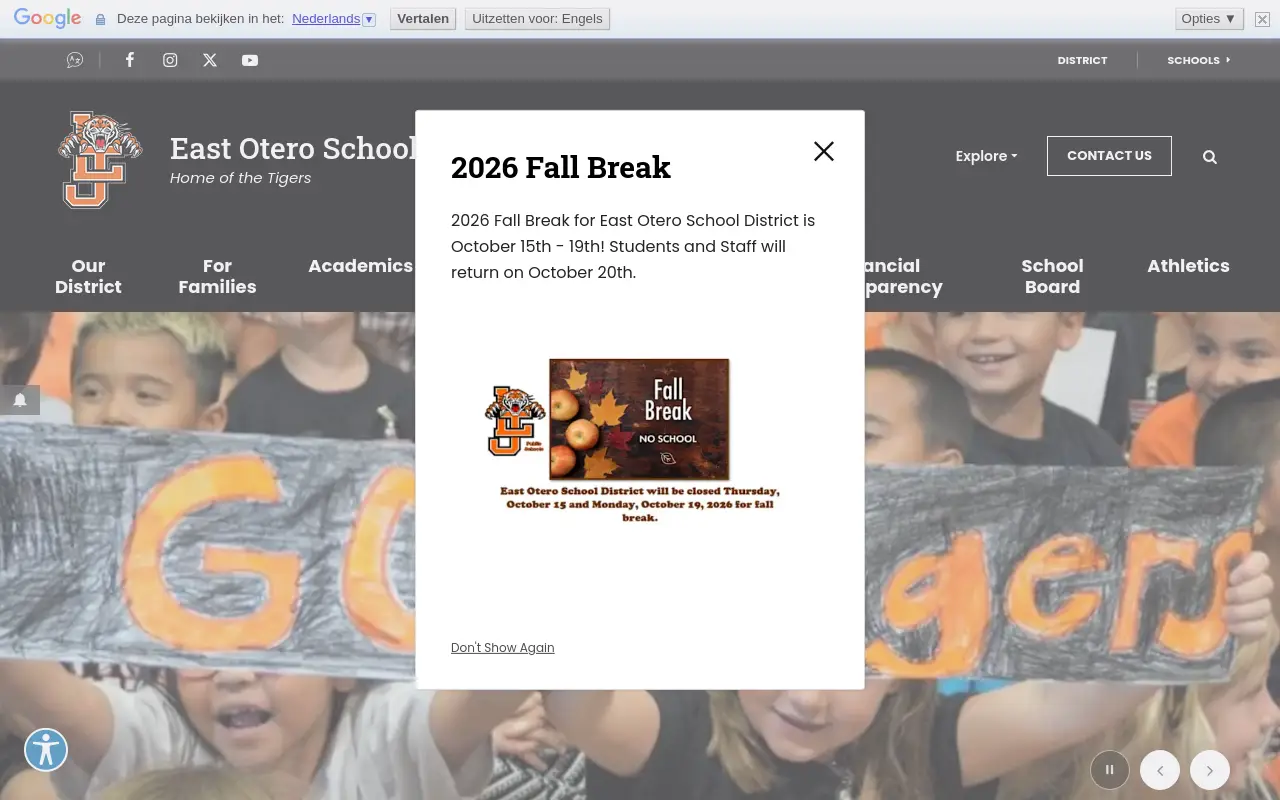
Task: Pause the hero image slideshow
Action: [1110, 770]
